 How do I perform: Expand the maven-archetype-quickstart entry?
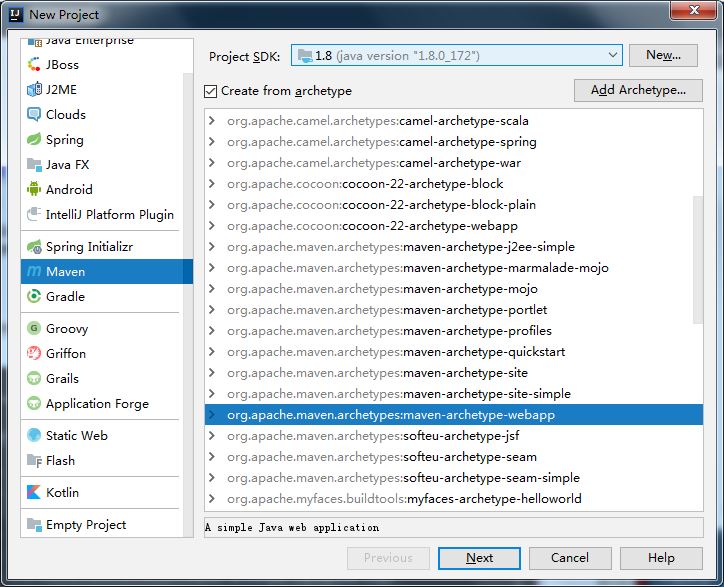tap(211, 352)
